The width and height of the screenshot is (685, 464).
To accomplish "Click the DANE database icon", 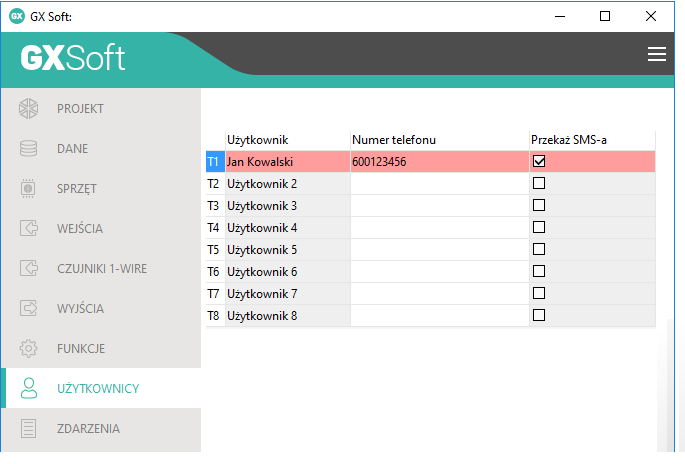I will (29, 148).
